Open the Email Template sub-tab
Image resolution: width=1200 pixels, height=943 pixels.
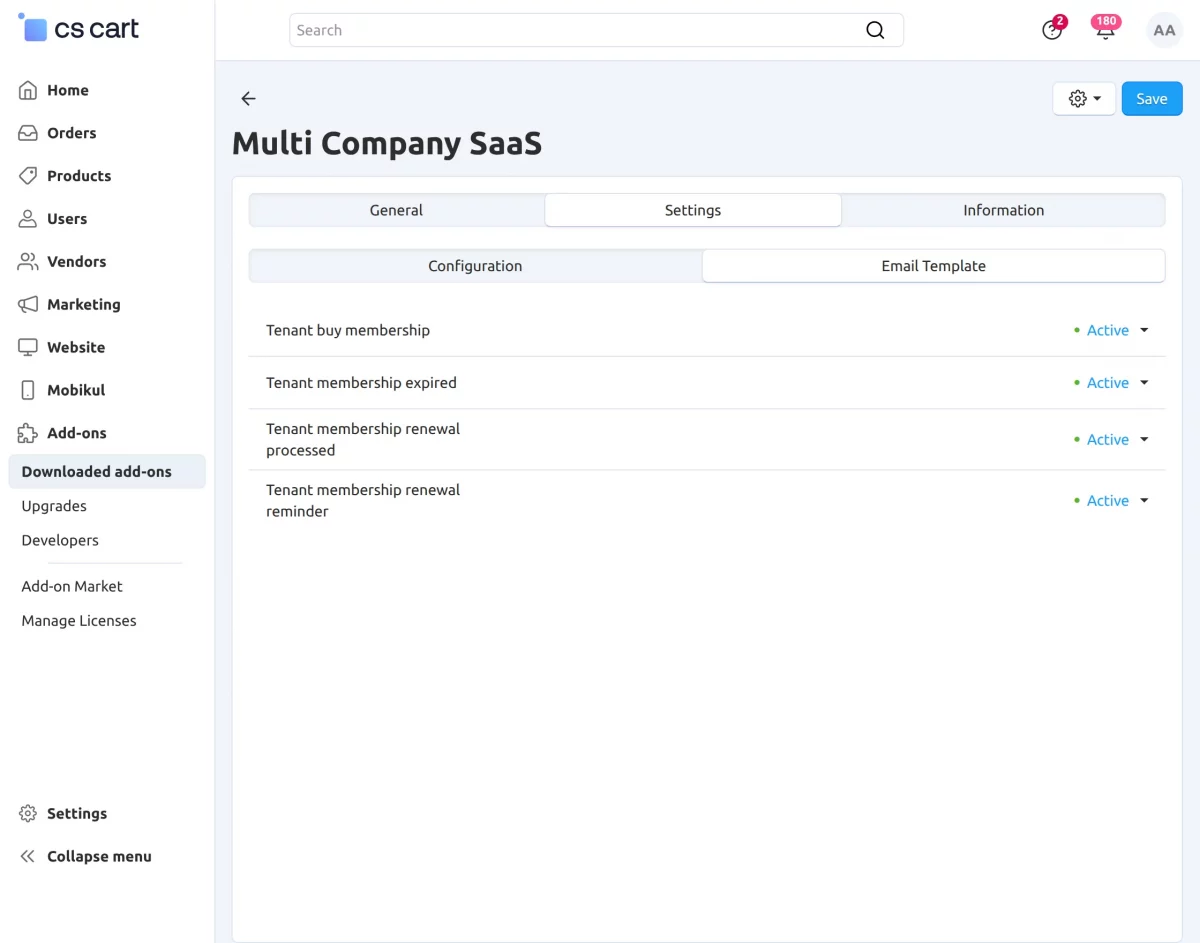pos(933,266)
